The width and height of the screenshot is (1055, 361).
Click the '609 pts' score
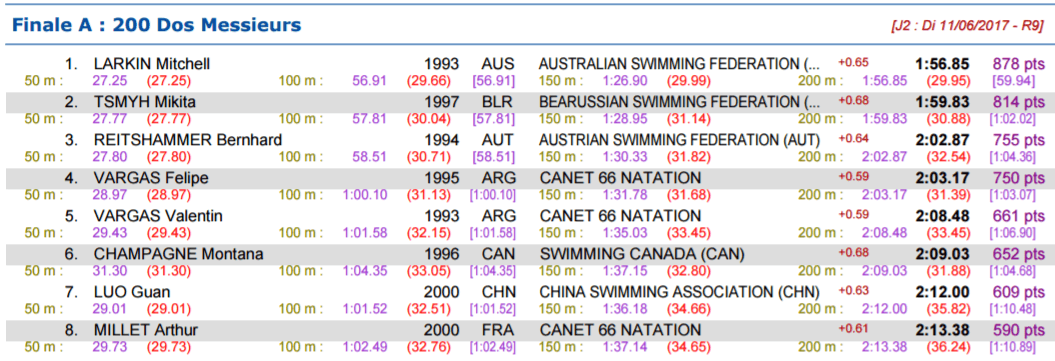(x=1019, y=292)
